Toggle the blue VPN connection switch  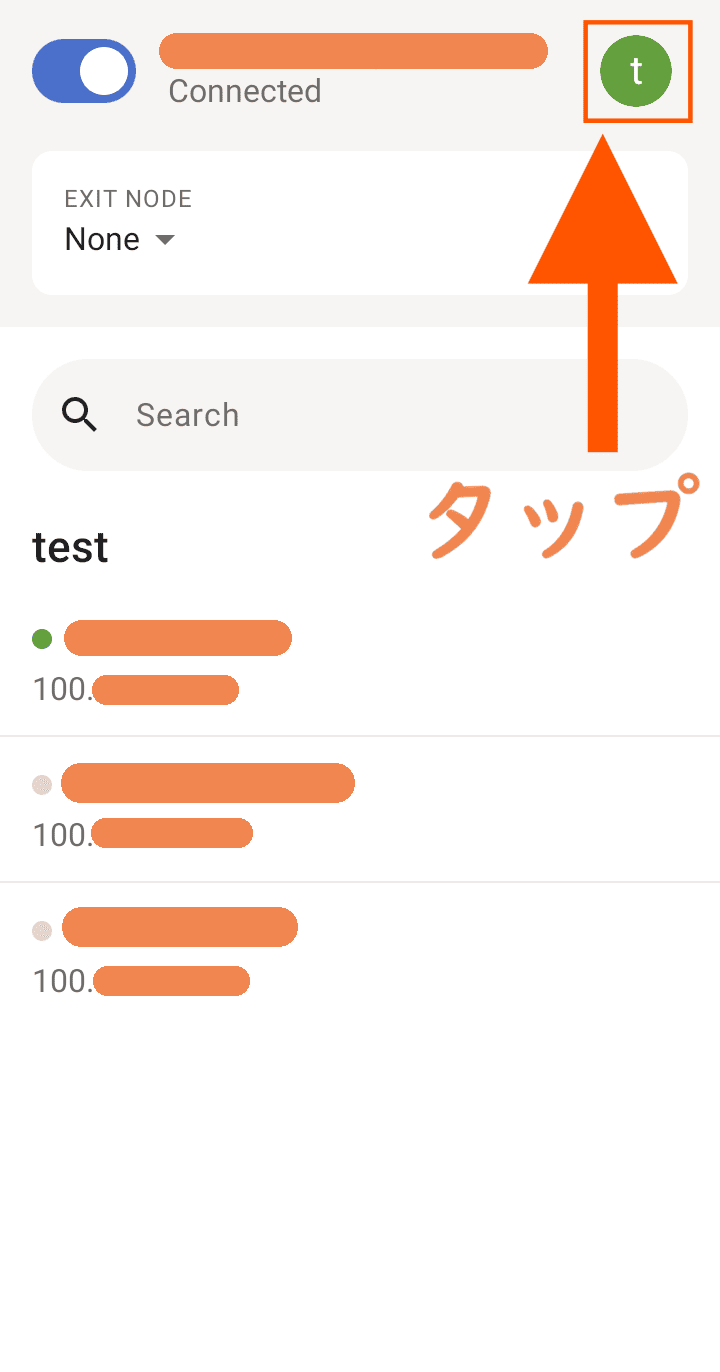pos(84,71)
